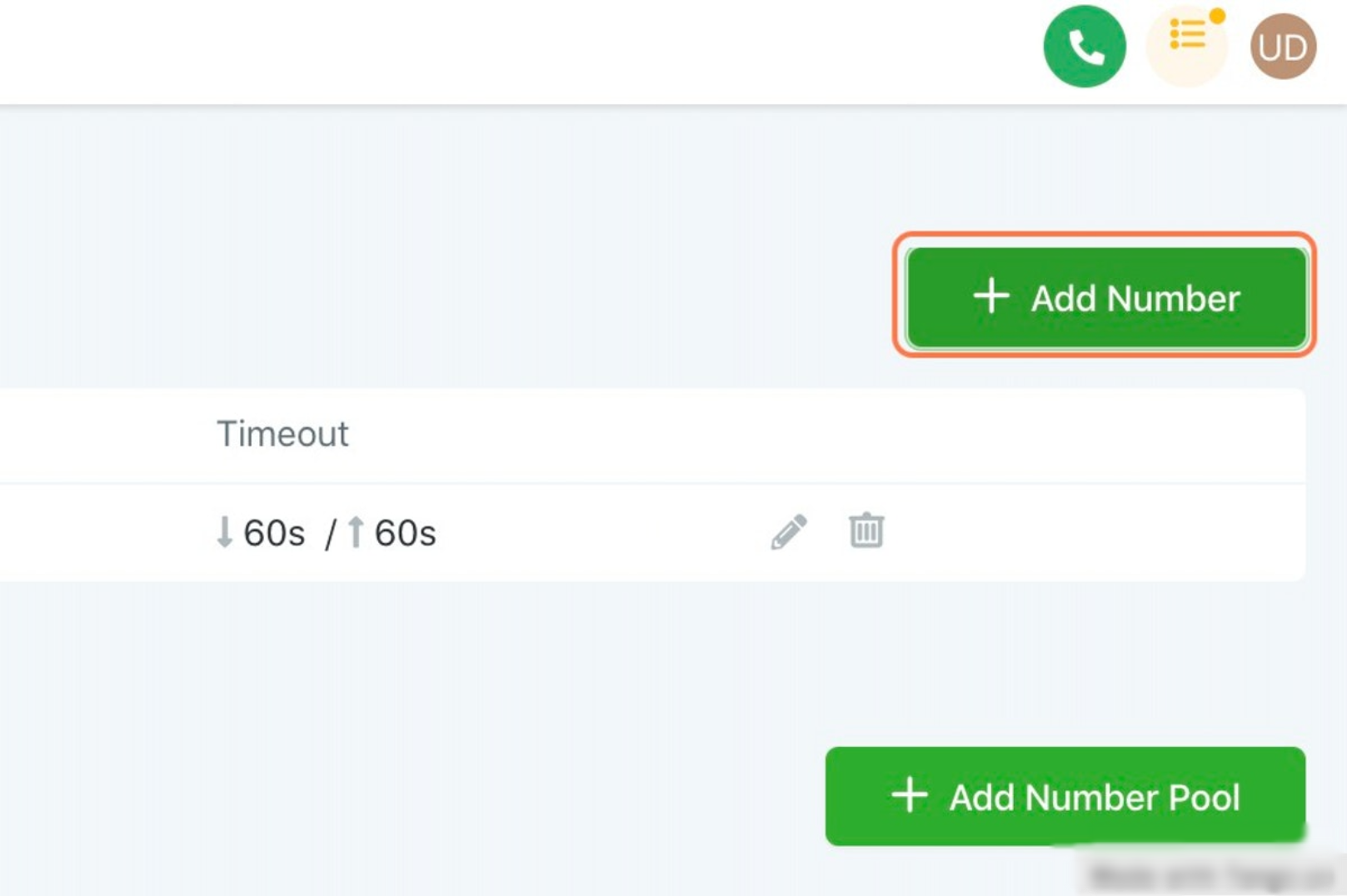Click the Add Number Pool button

(1063, 796)
